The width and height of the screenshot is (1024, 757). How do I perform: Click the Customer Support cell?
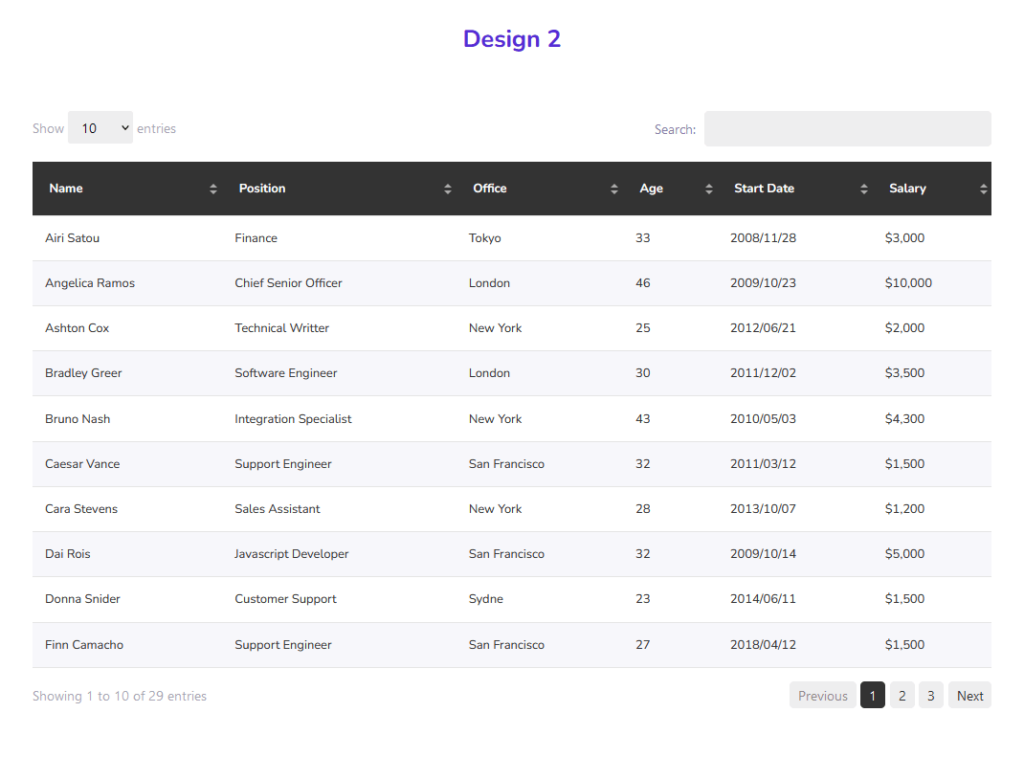pyautogui.click(x=286, y=599)
